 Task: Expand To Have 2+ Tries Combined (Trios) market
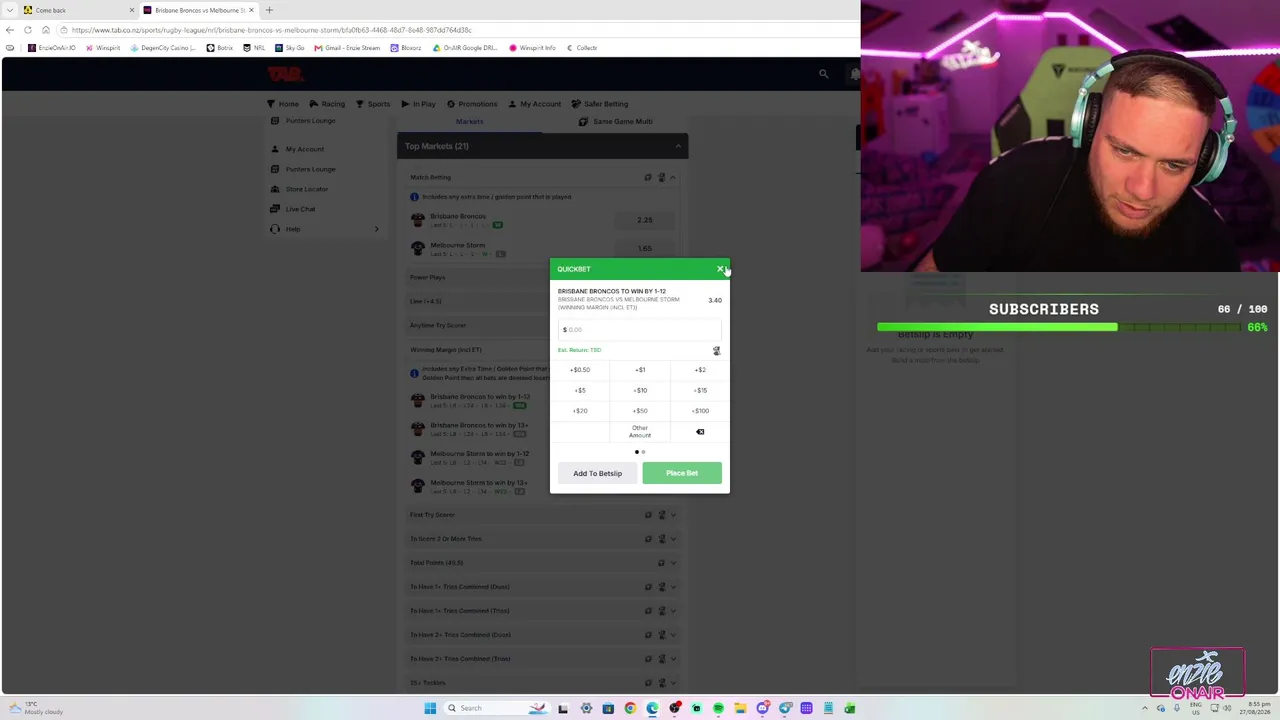click(x=673, y=659)
